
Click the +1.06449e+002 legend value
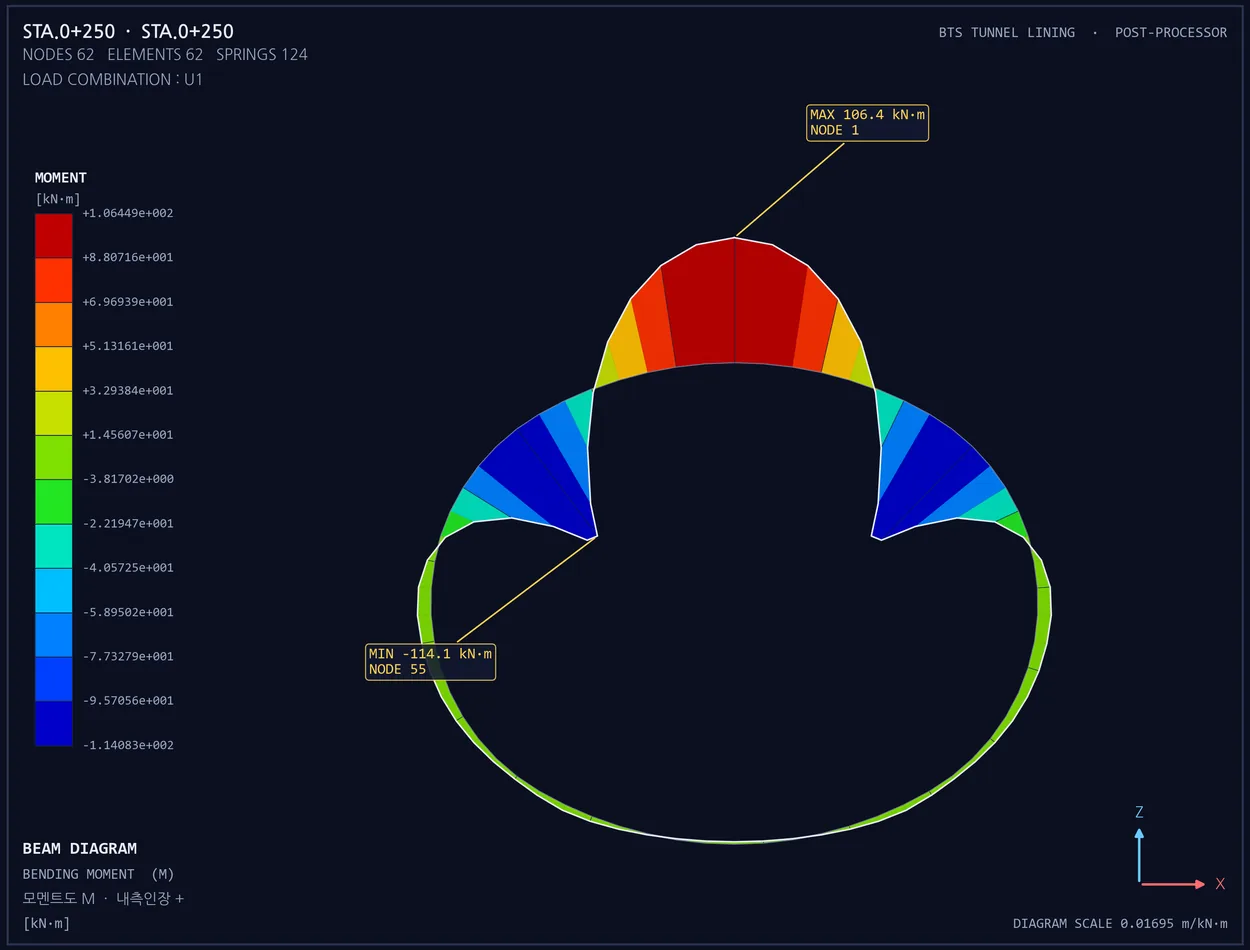click(128, 213)
